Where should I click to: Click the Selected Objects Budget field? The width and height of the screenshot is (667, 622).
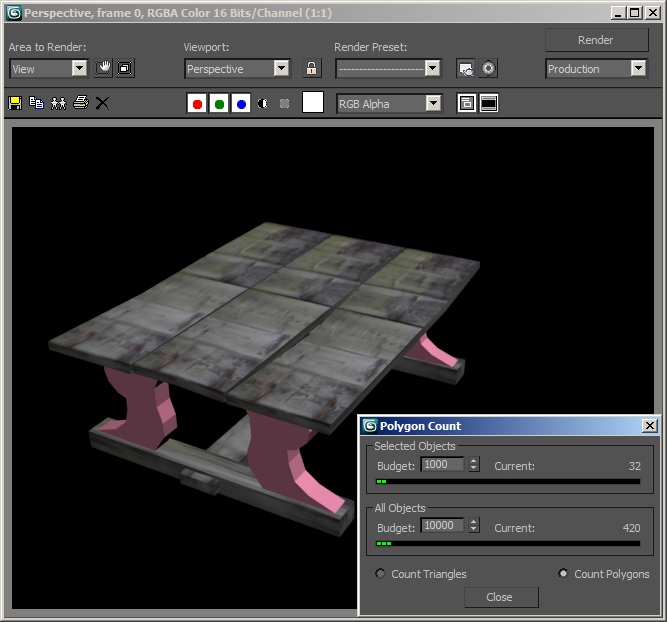tap(442, 464)
